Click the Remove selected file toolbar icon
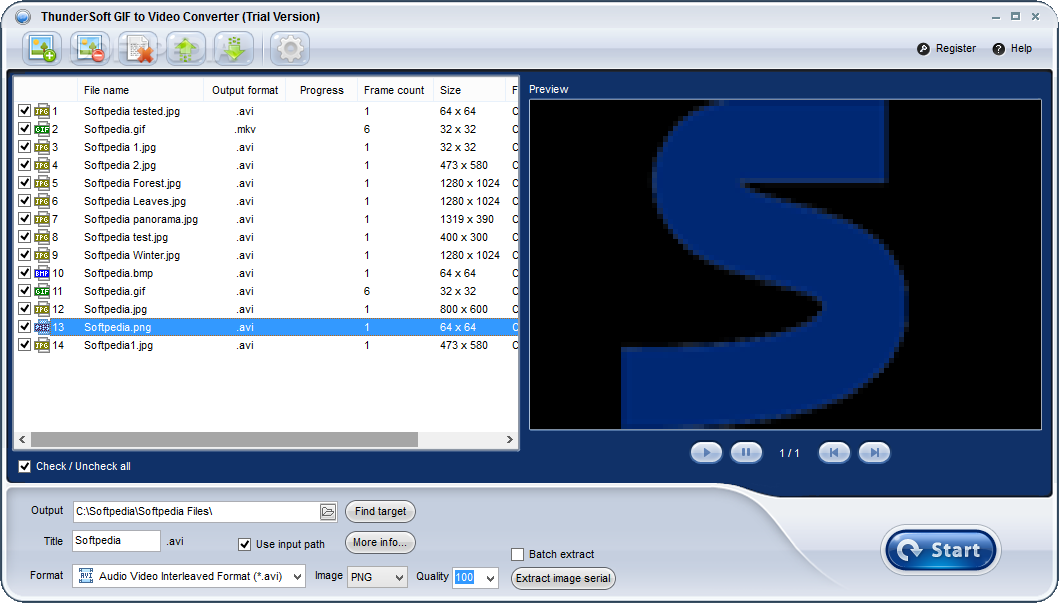The height and width of the screenshot is (603, 1059). (90, 49)
